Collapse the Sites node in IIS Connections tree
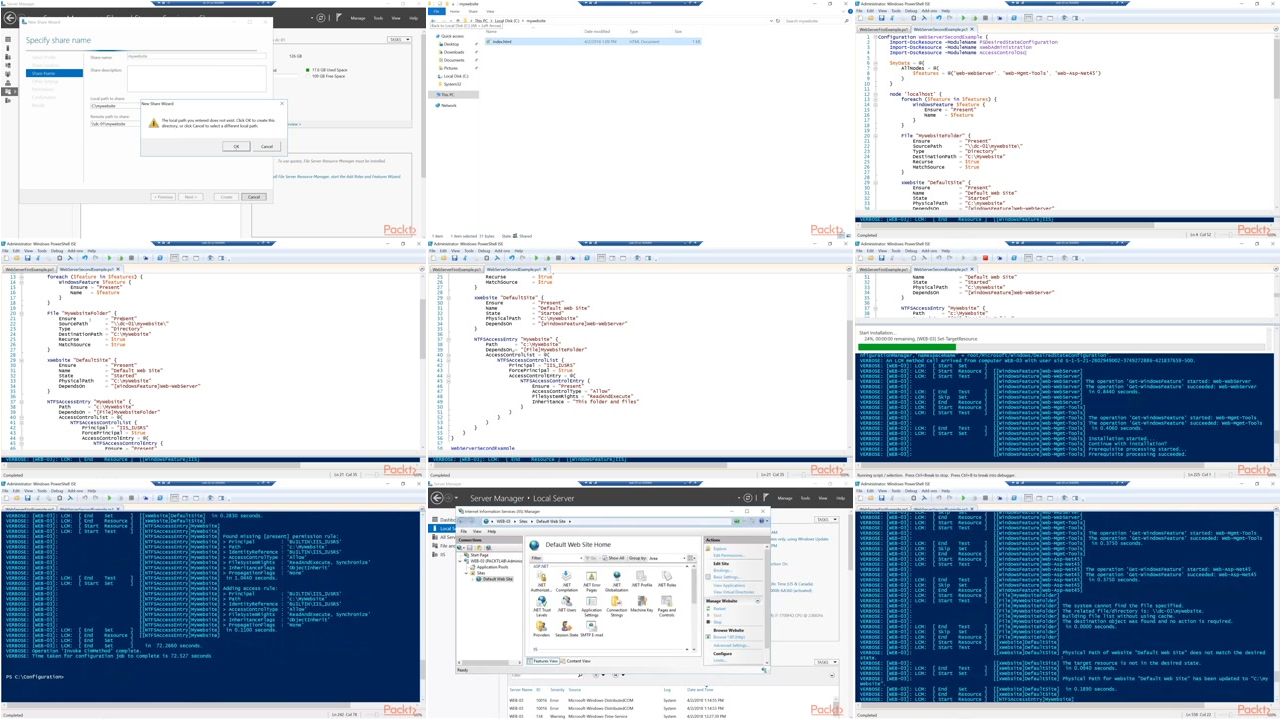The image size is (1281, 720). pos(466,573)
